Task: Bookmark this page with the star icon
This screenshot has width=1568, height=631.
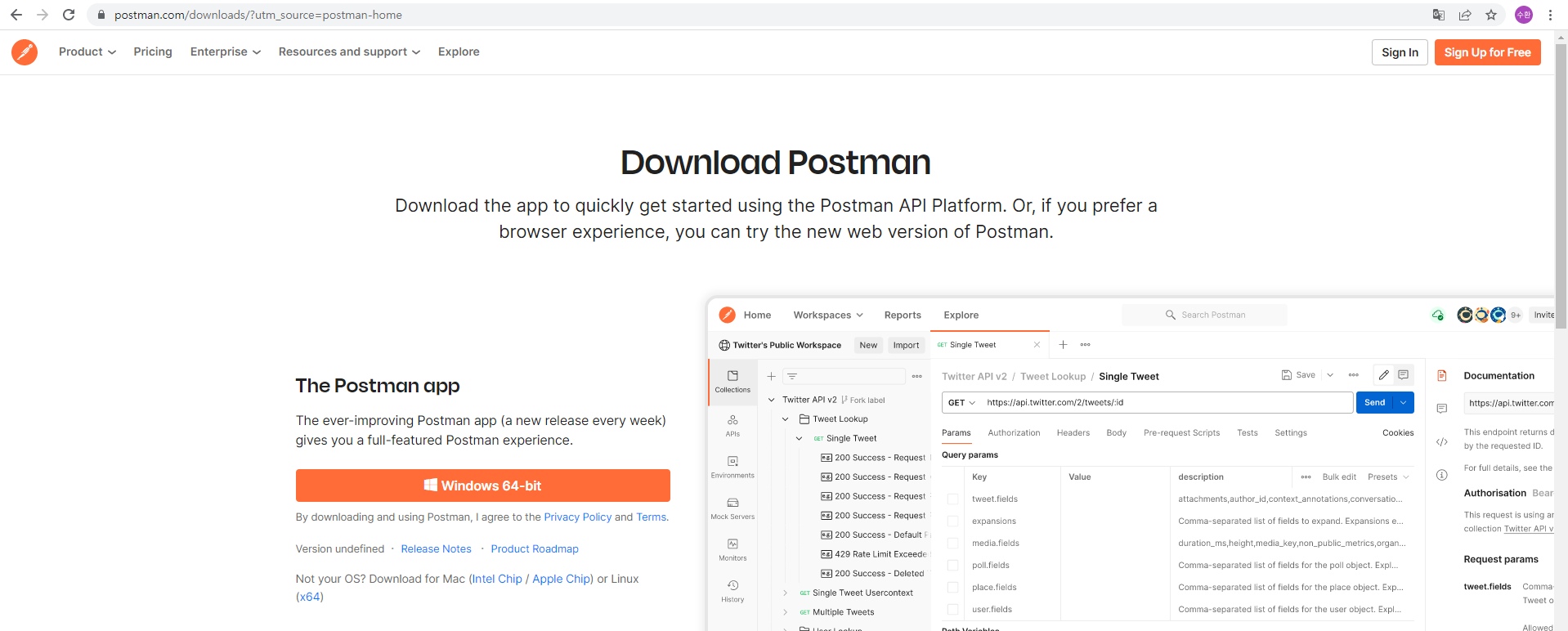Action: point(1491,15)
